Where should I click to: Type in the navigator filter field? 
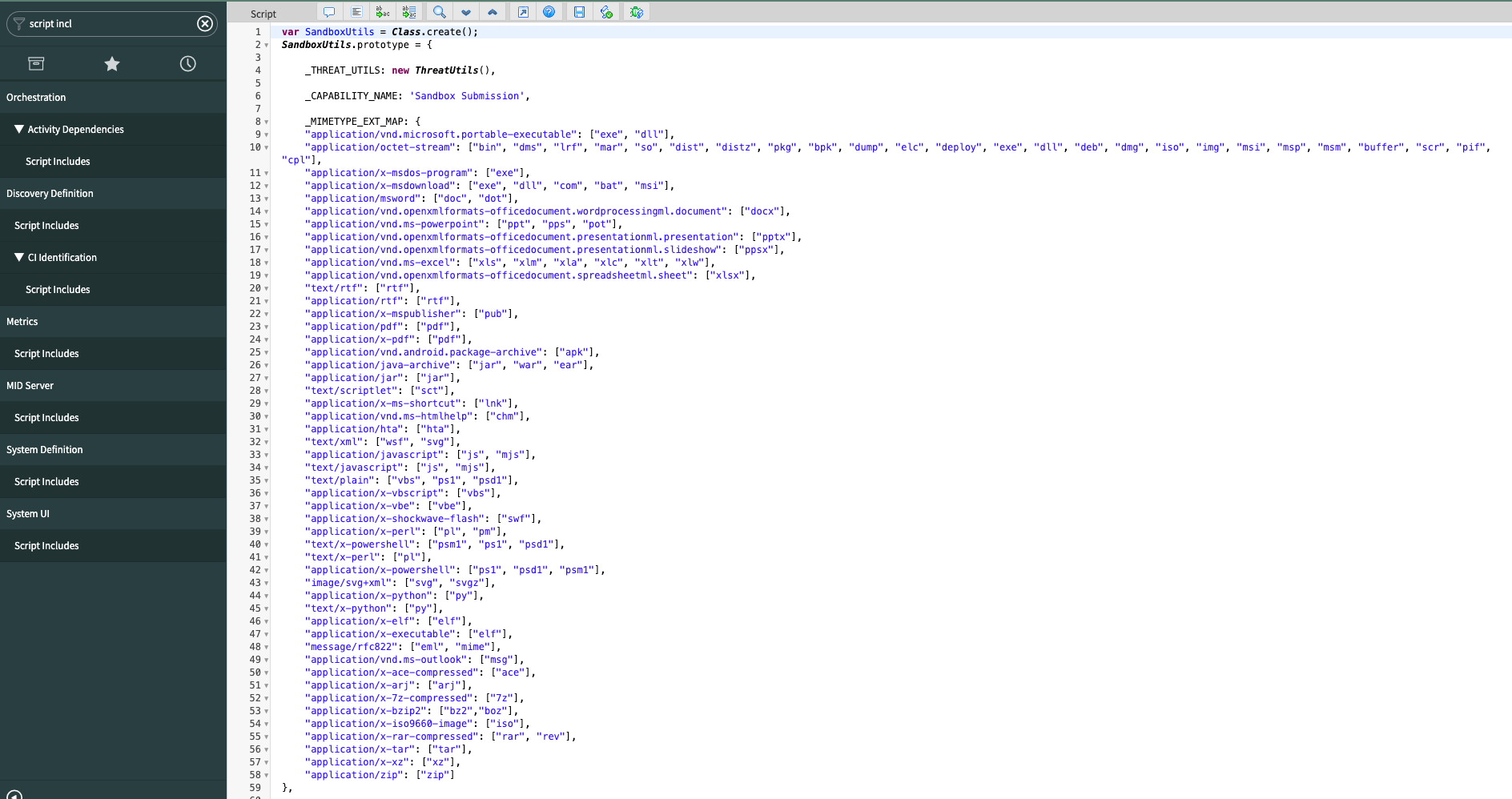pyautogui.click(x=111, y=24)
